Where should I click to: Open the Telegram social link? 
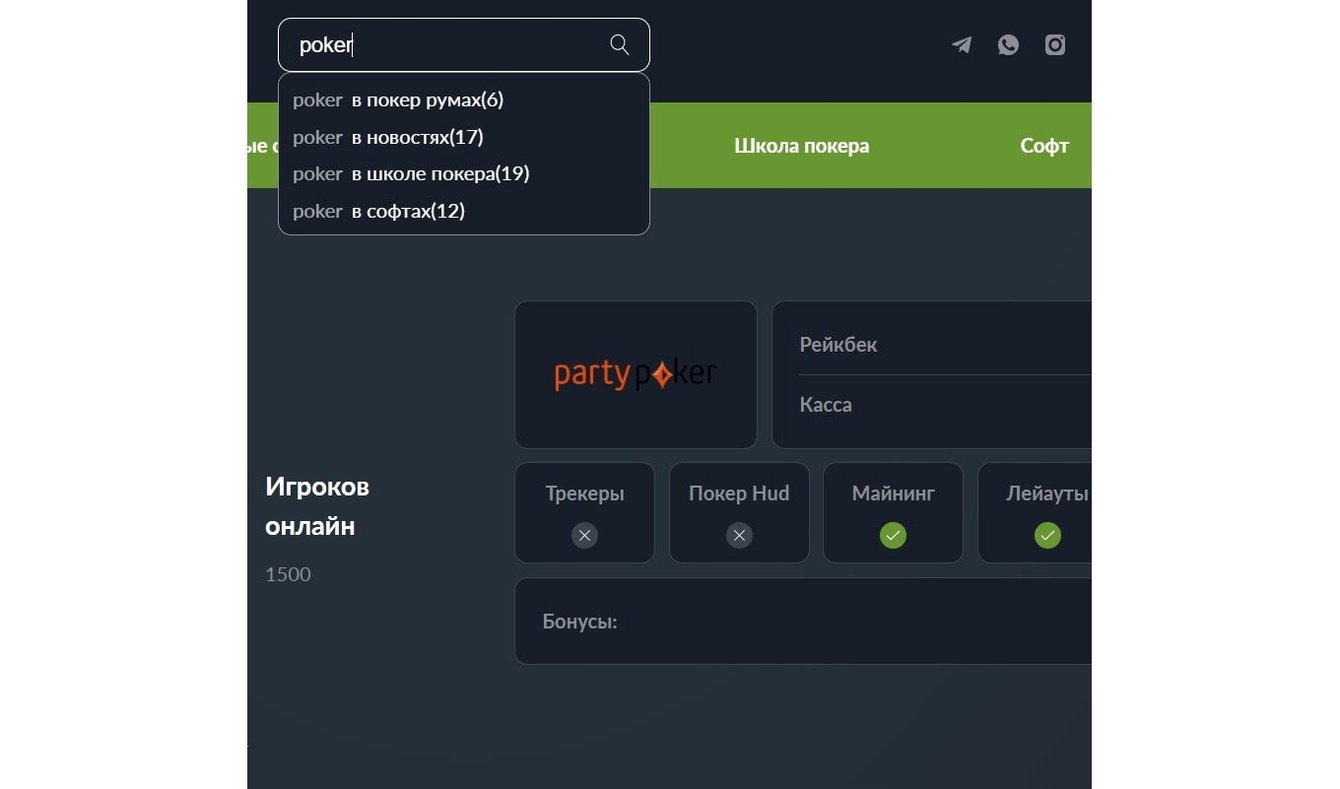(x=961, y=45)
